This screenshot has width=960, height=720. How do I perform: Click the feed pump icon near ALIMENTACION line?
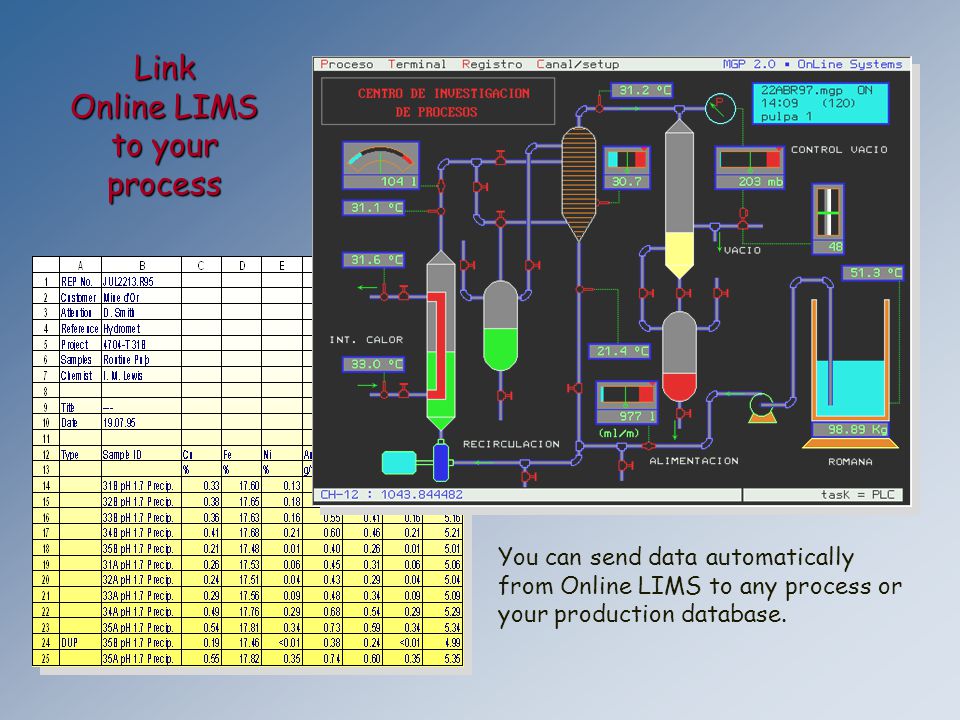pyautogui.click(x=762, y=408)
